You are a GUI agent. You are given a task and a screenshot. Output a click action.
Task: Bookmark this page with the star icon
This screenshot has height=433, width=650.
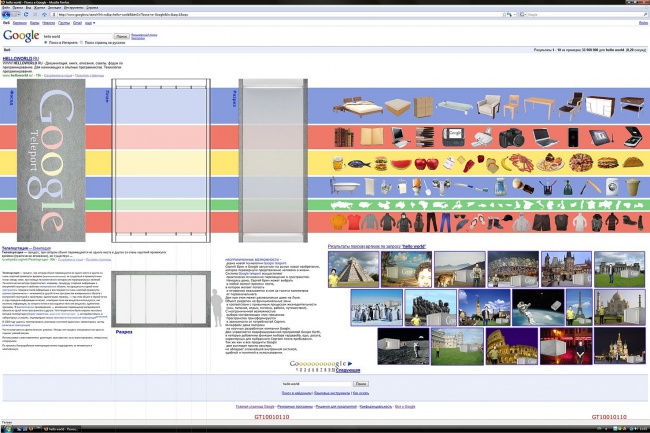tap(504, 15)
